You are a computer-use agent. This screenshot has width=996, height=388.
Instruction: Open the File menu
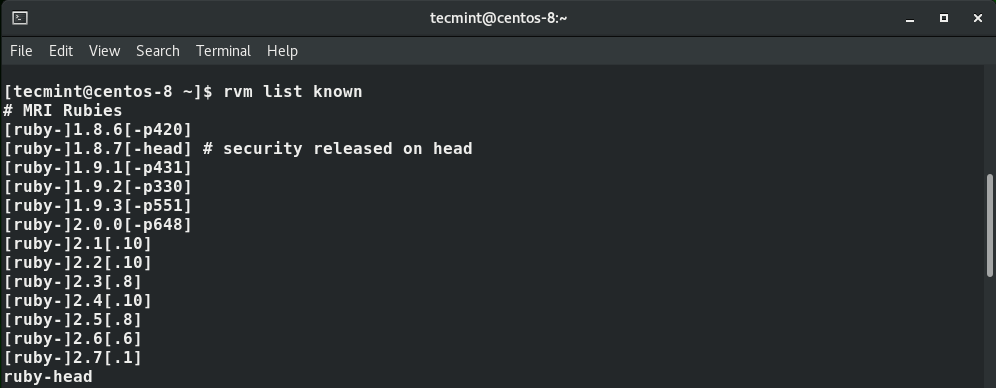(x=21, y=51)
